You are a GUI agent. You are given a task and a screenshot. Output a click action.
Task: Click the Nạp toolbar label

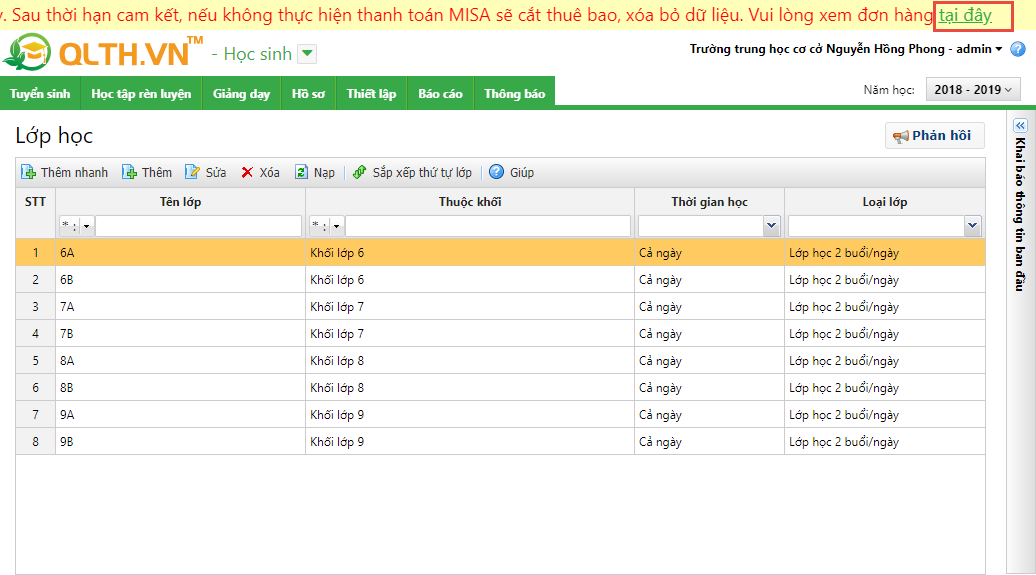click(324, 172)
